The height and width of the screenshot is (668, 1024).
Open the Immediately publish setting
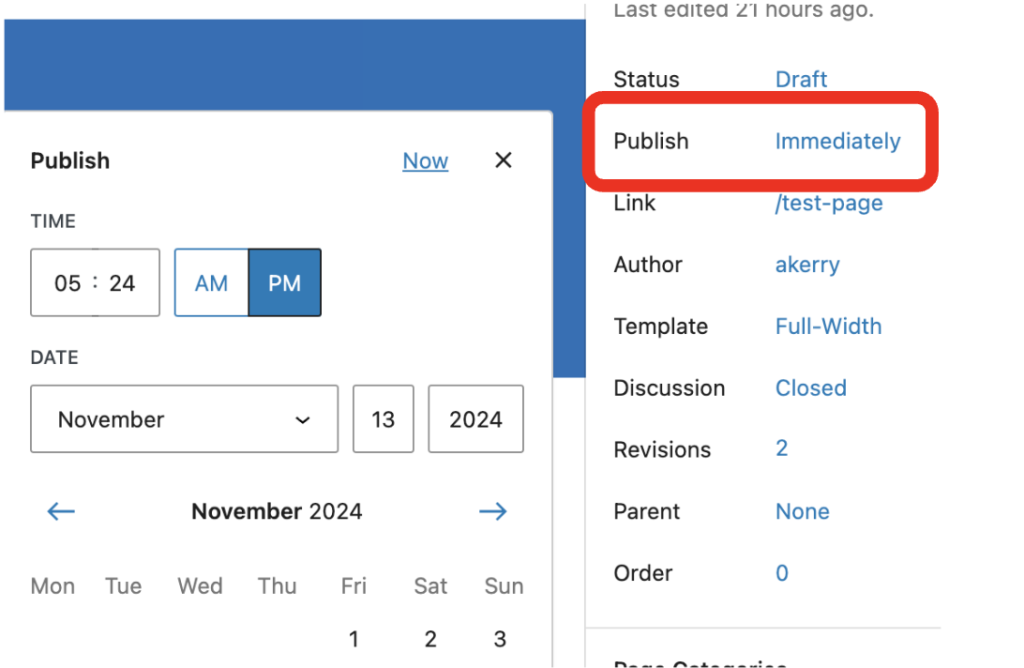click(837, 141)
